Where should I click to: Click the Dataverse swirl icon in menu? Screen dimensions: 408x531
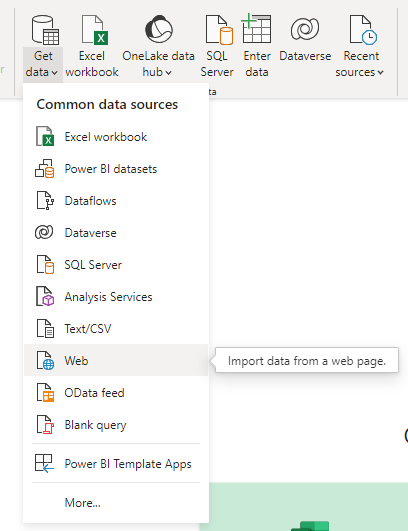44,233
